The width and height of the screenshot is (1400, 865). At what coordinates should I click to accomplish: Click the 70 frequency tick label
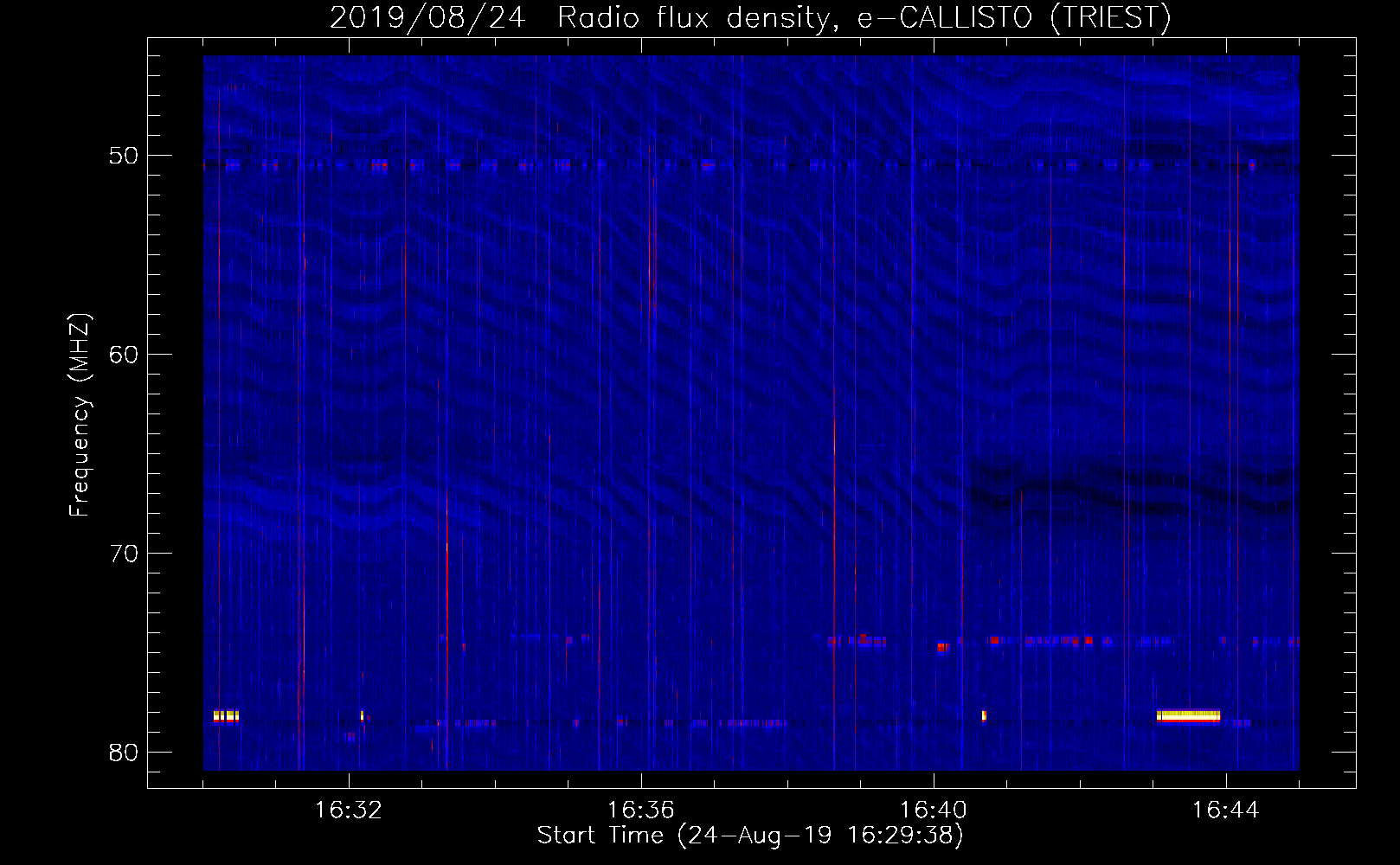(x=124, y=554)
